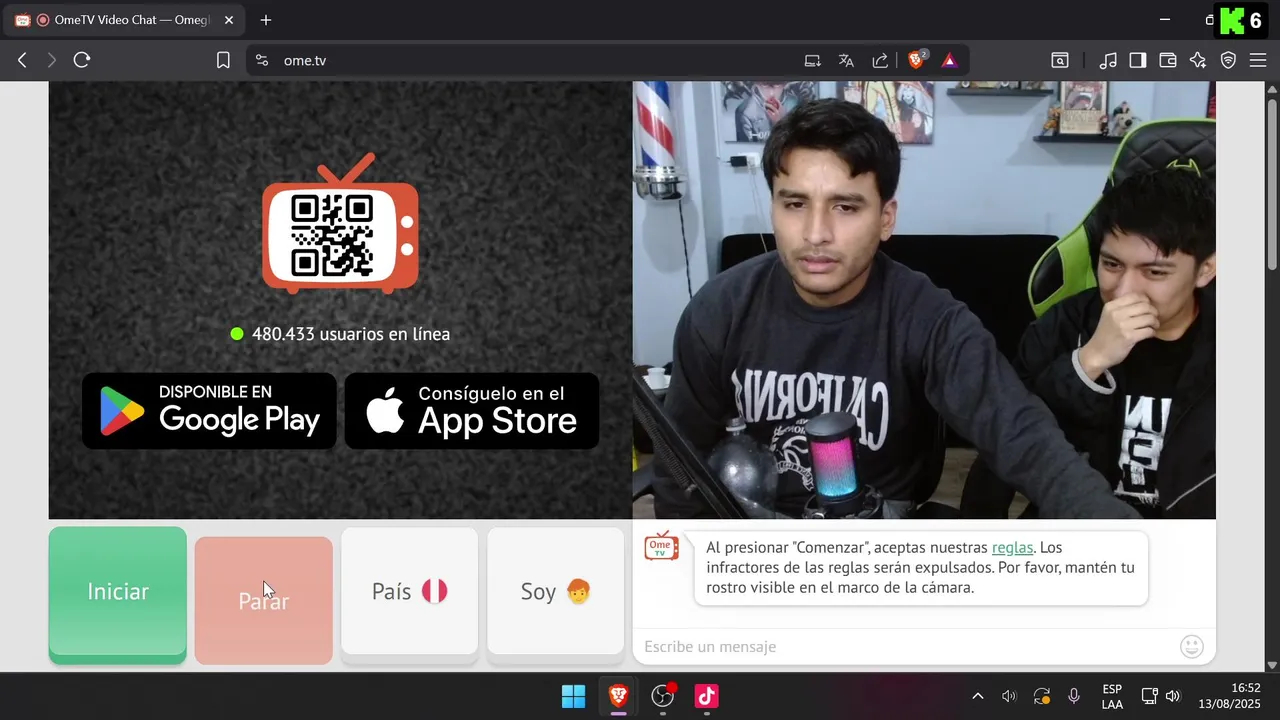Open the País country selector
The width and height of the screenshot is (1280, 720).
[410, 594]
